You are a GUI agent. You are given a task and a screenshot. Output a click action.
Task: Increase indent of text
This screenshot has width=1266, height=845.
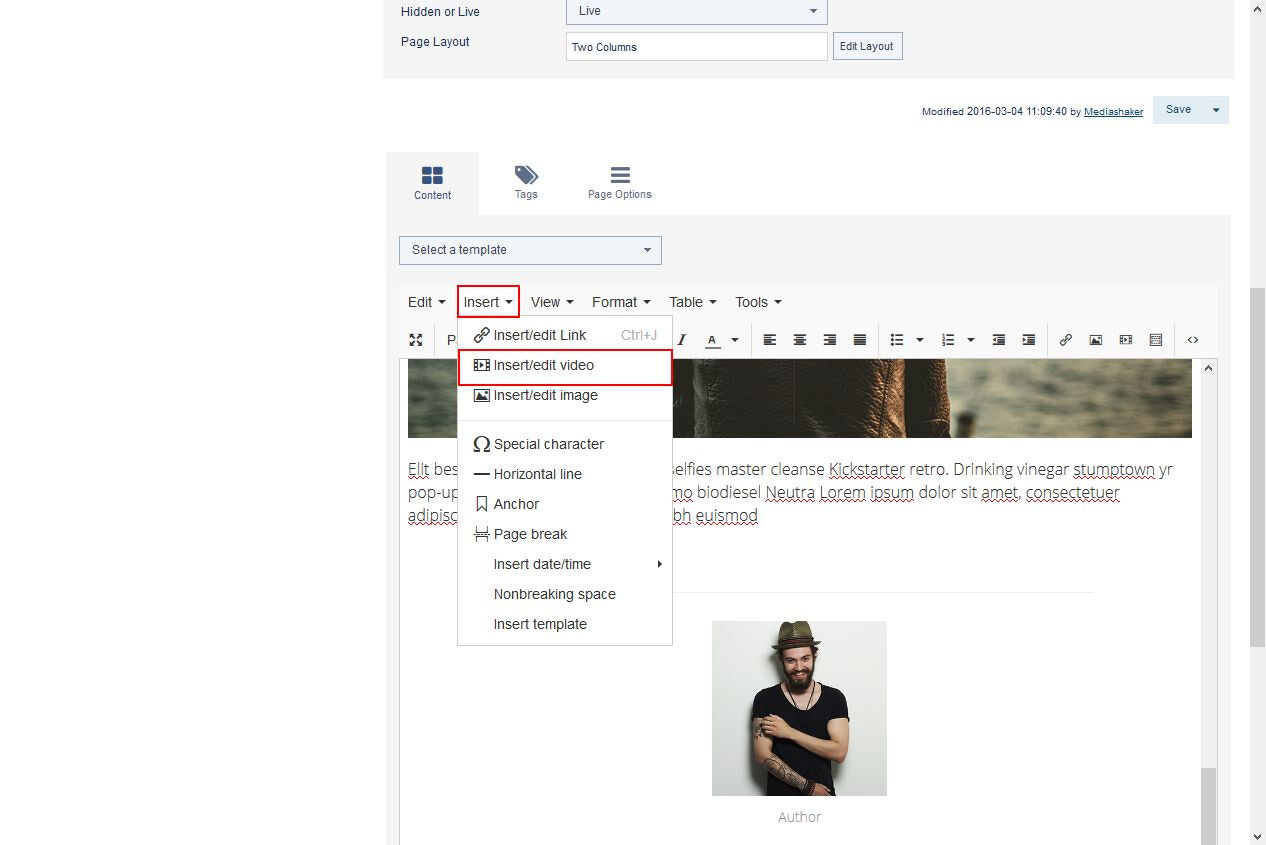pos(1029,340)
